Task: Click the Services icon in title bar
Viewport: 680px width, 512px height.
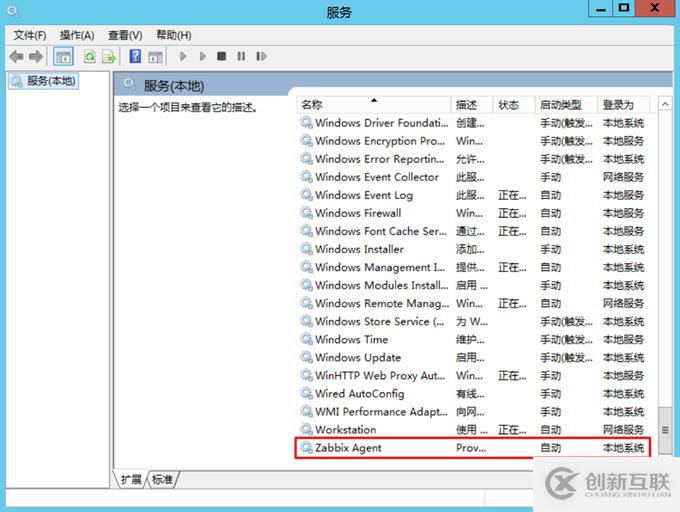Action: (13, 11)
